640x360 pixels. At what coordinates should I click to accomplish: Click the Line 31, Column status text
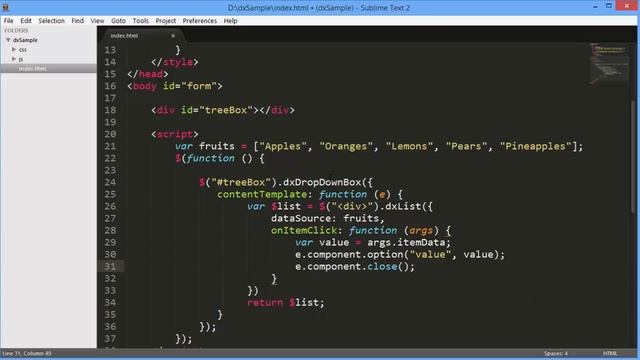[x=27, y=353]
